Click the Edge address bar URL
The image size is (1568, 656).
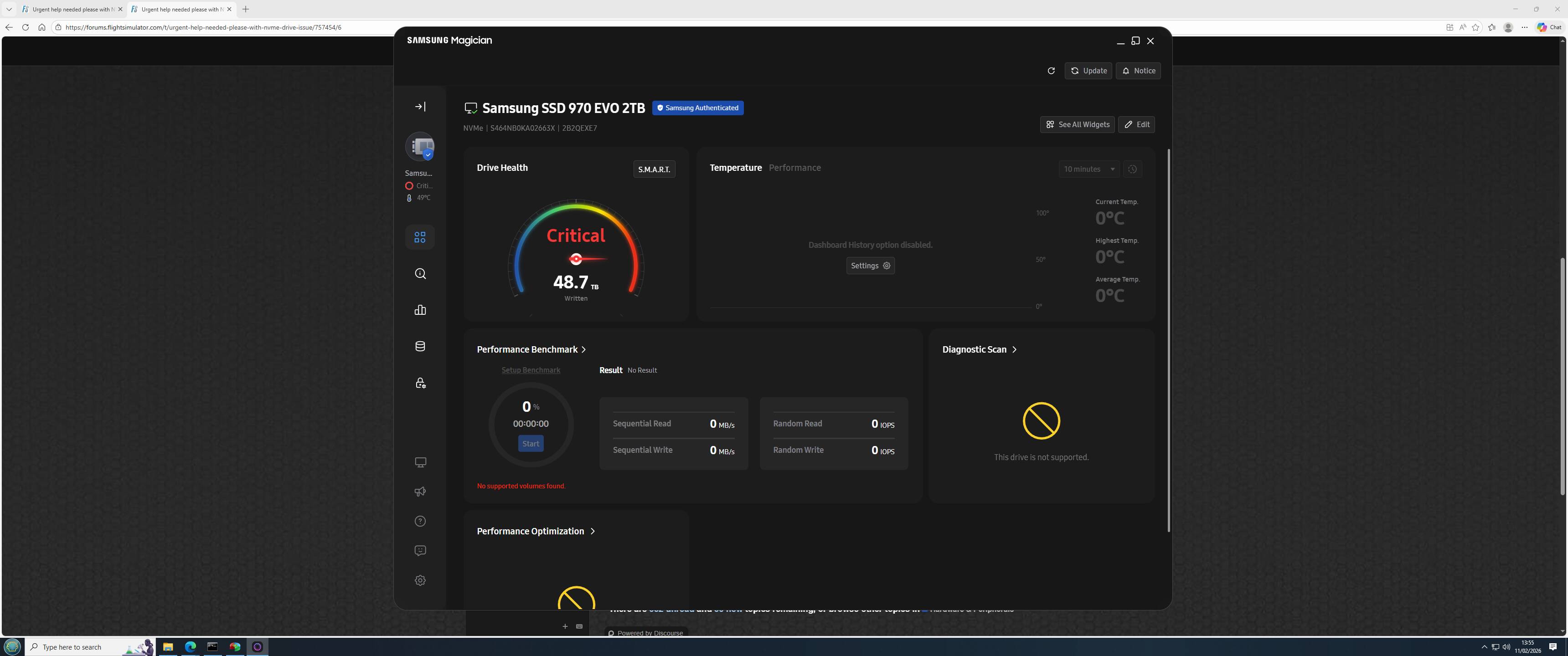(203, 27)
